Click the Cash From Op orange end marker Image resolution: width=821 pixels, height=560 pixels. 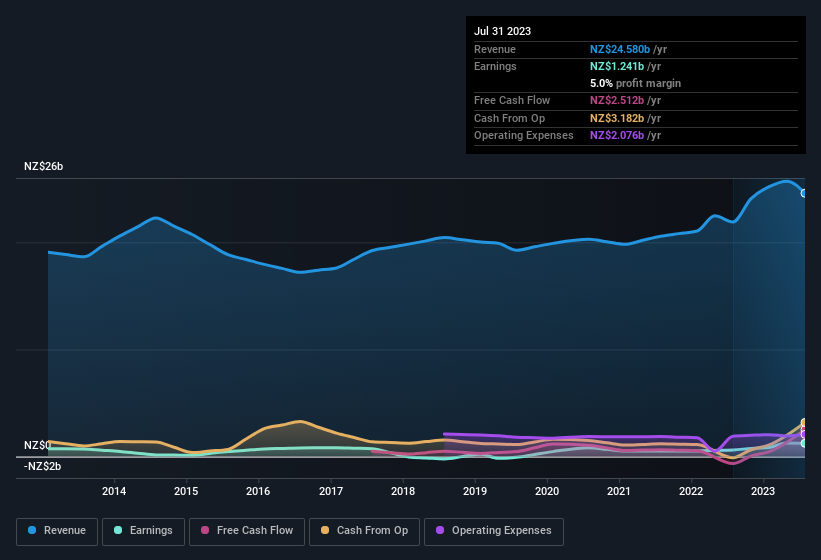pyautogui.click(x=804, y=422)
